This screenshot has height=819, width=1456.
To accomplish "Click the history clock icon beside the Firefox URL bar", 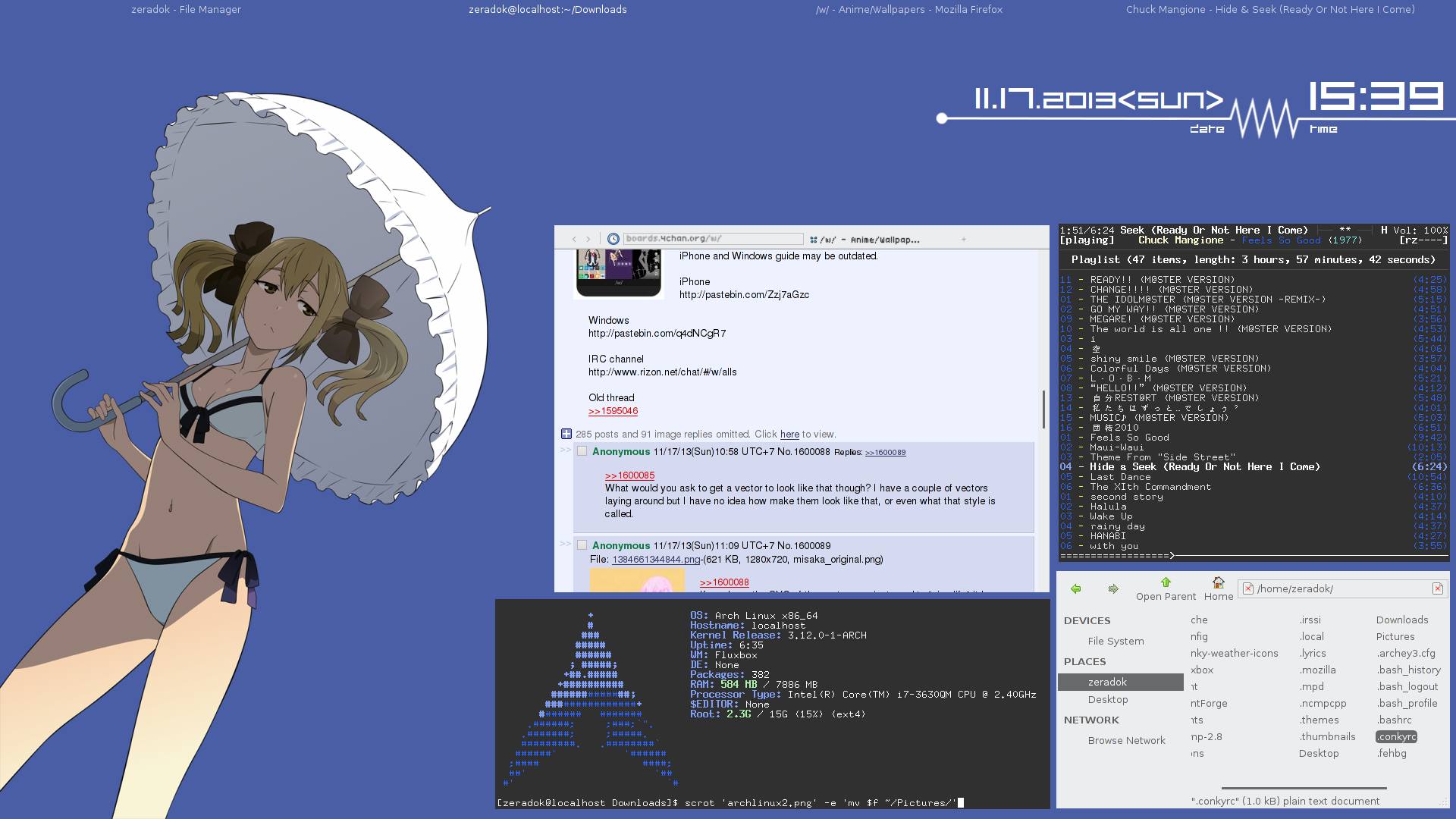I will click(613, 239).
